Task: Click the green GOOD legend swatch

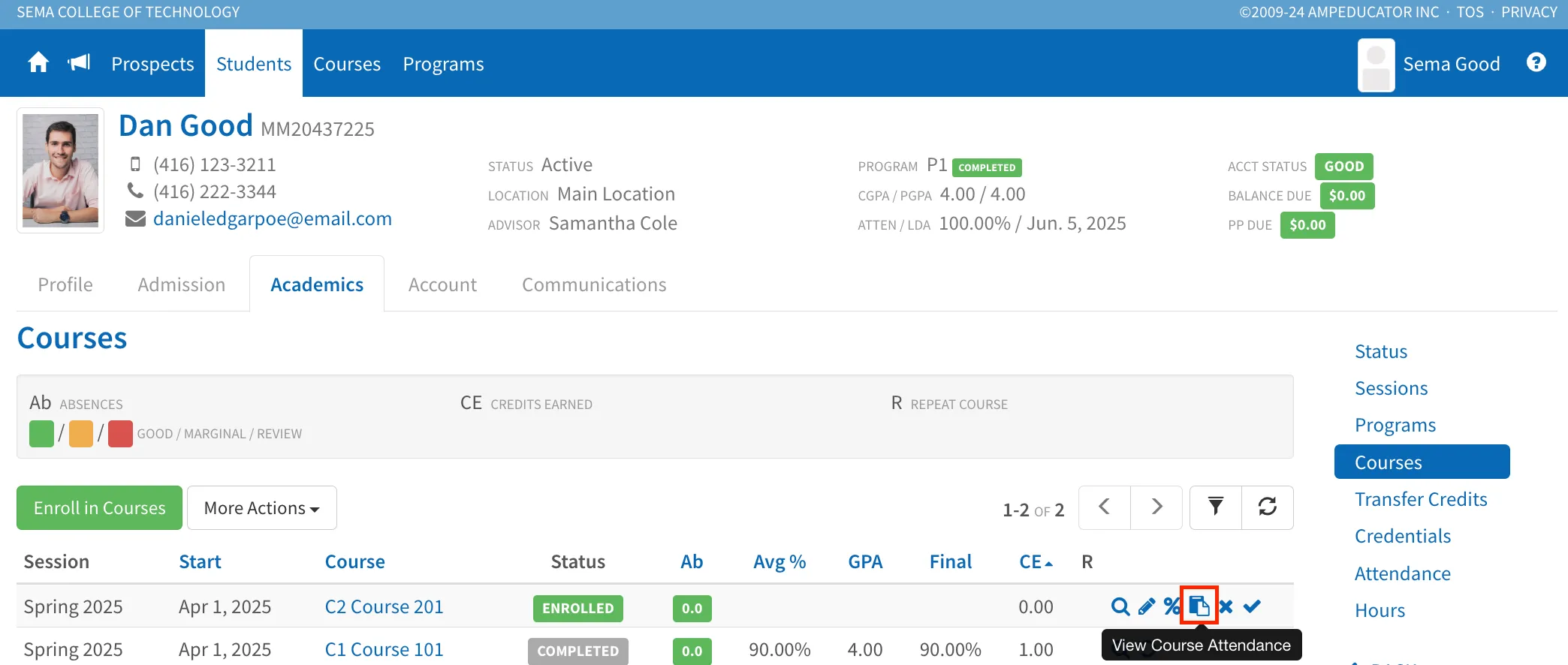Action: 41,434
